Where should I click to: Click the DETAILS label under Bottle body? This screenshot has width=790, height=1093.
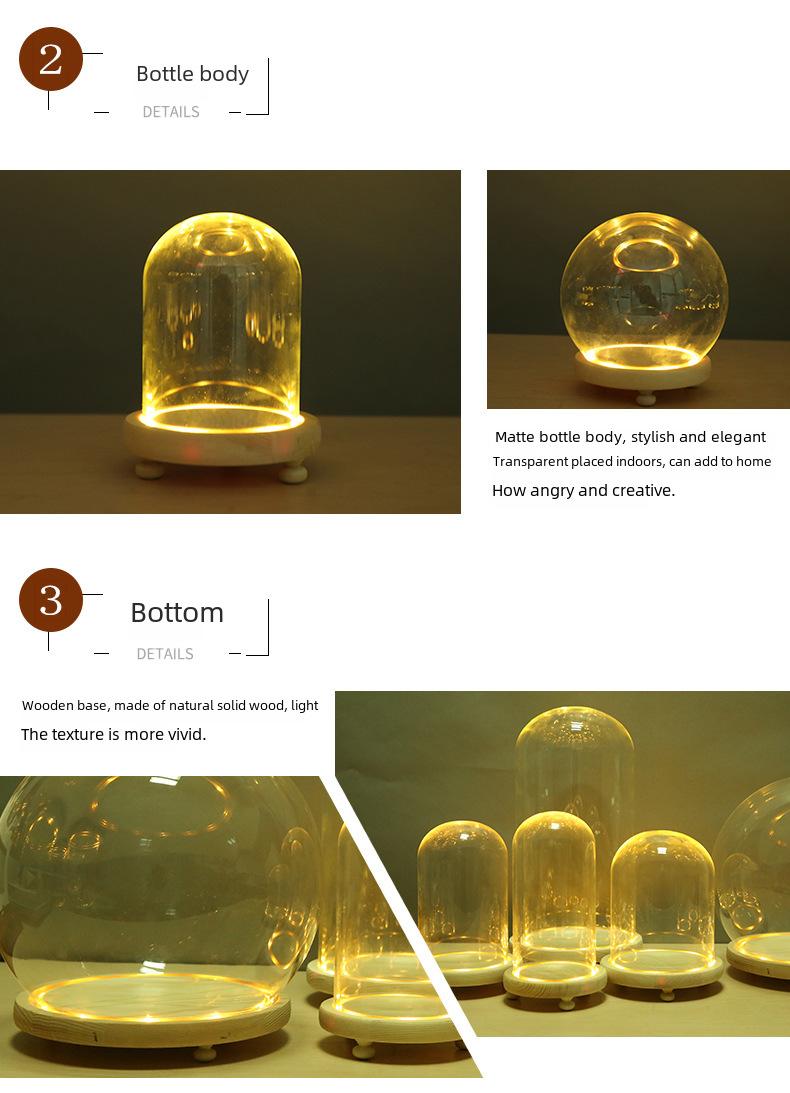pyautogui.click(x=171, y=112)
